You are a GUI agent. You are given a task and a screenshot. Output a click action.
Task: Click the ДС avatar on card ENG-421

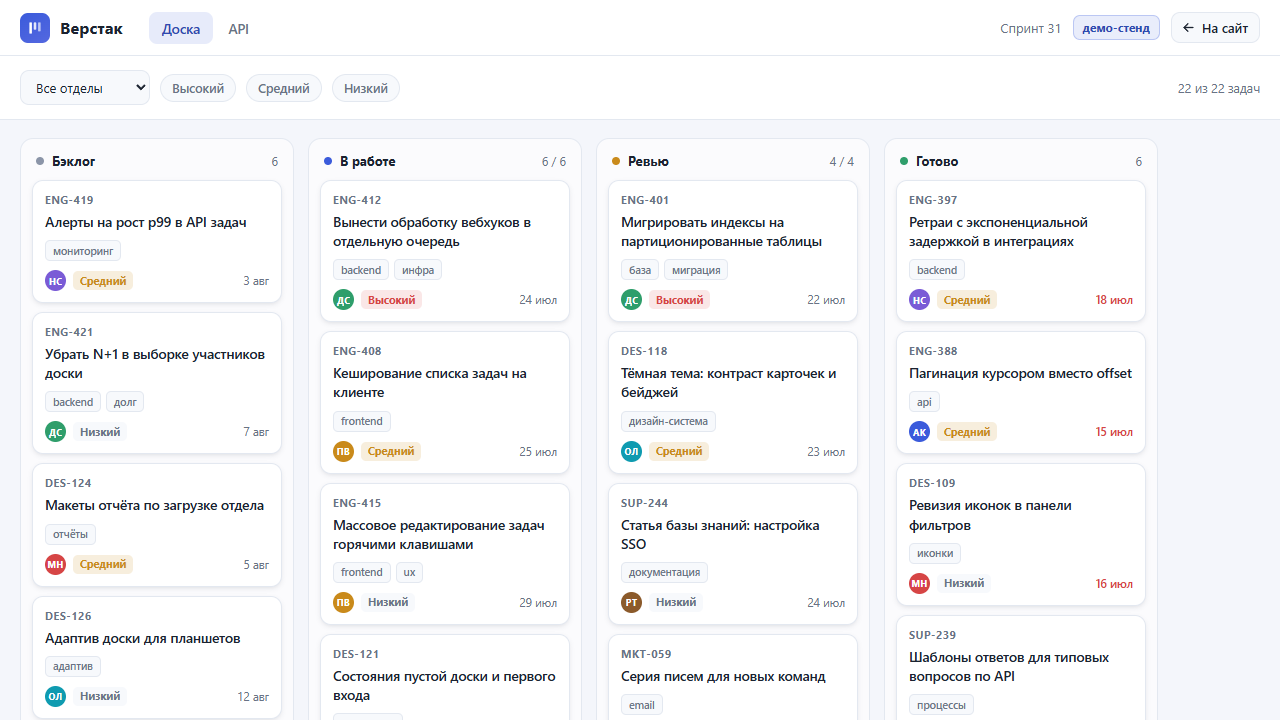coord(56,432)
